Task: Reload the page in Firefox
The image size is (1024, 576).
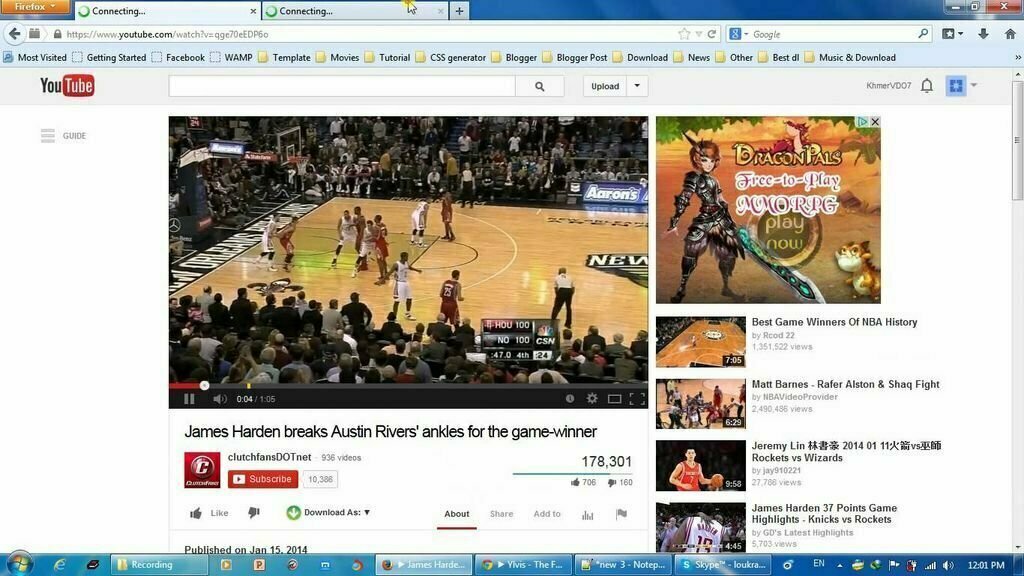Action: [712, 34]
